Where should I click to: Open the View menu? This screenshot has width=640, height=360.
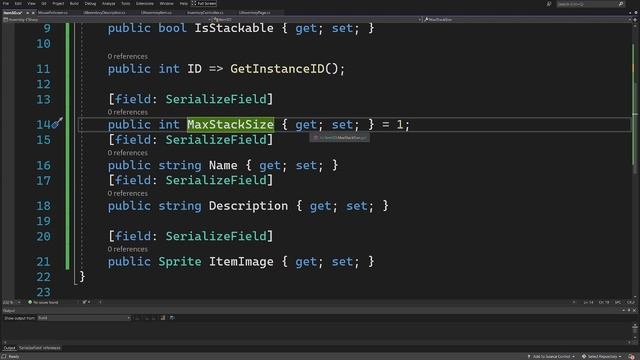[x=31, y=4]
